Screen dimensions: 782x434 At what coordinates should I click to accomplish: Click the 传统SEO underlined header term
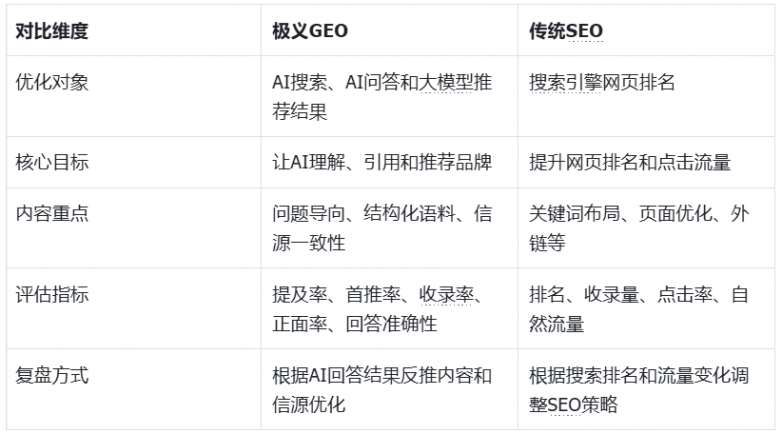click(x=566, y=31)
